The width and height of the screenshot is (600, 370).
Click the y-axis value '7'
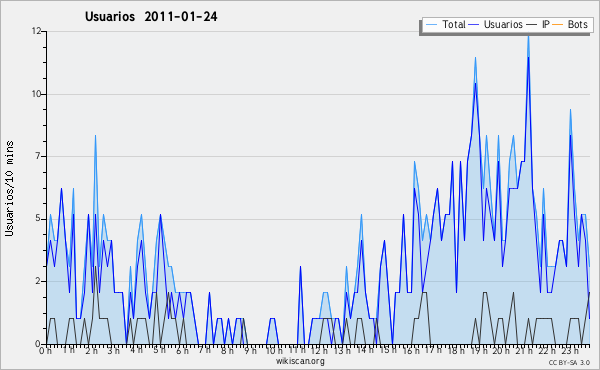(x=38, y=156)
